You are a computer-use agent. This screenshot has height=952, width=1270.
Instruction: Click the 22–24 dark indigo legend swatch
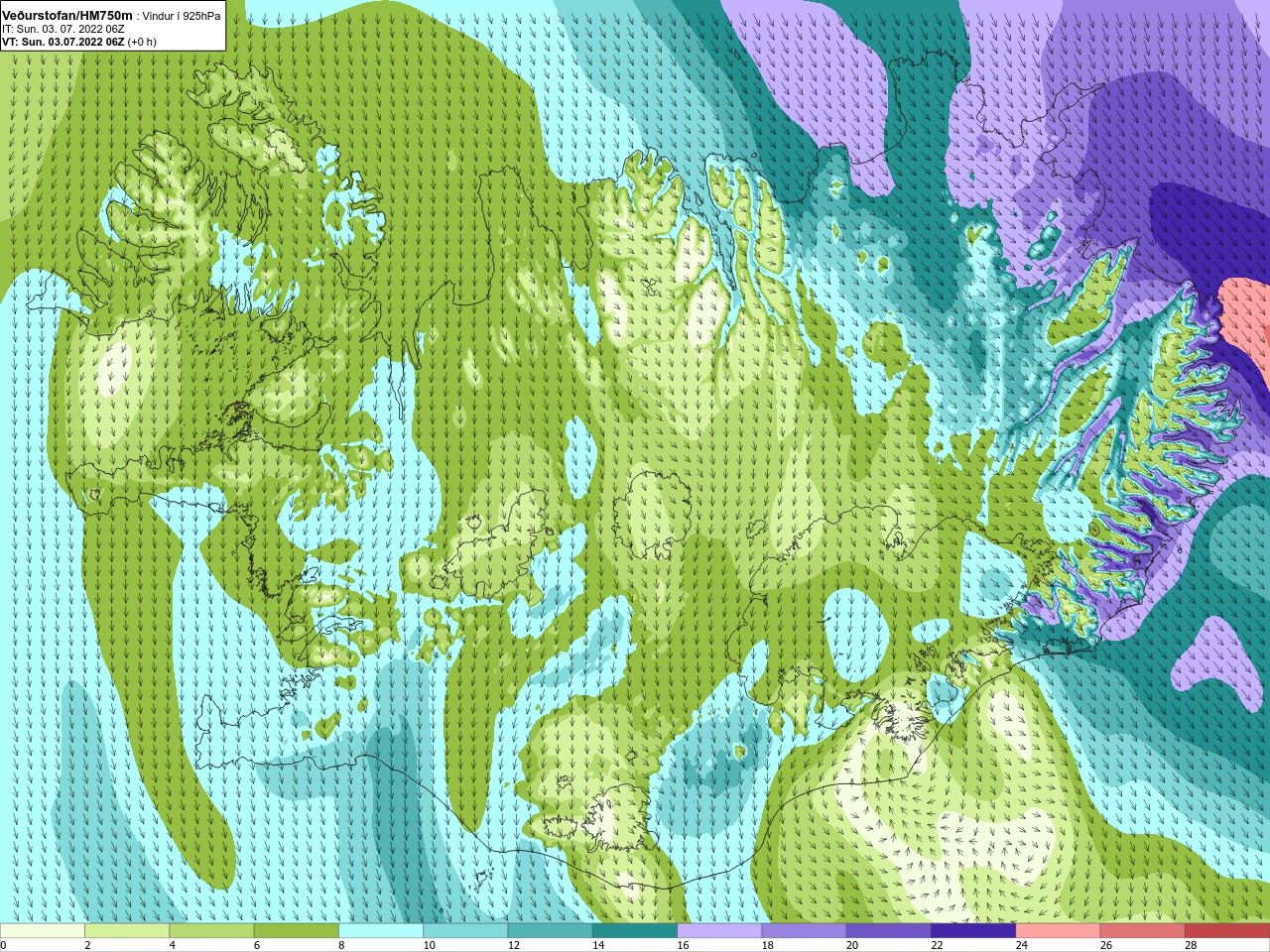click(973, 931)
